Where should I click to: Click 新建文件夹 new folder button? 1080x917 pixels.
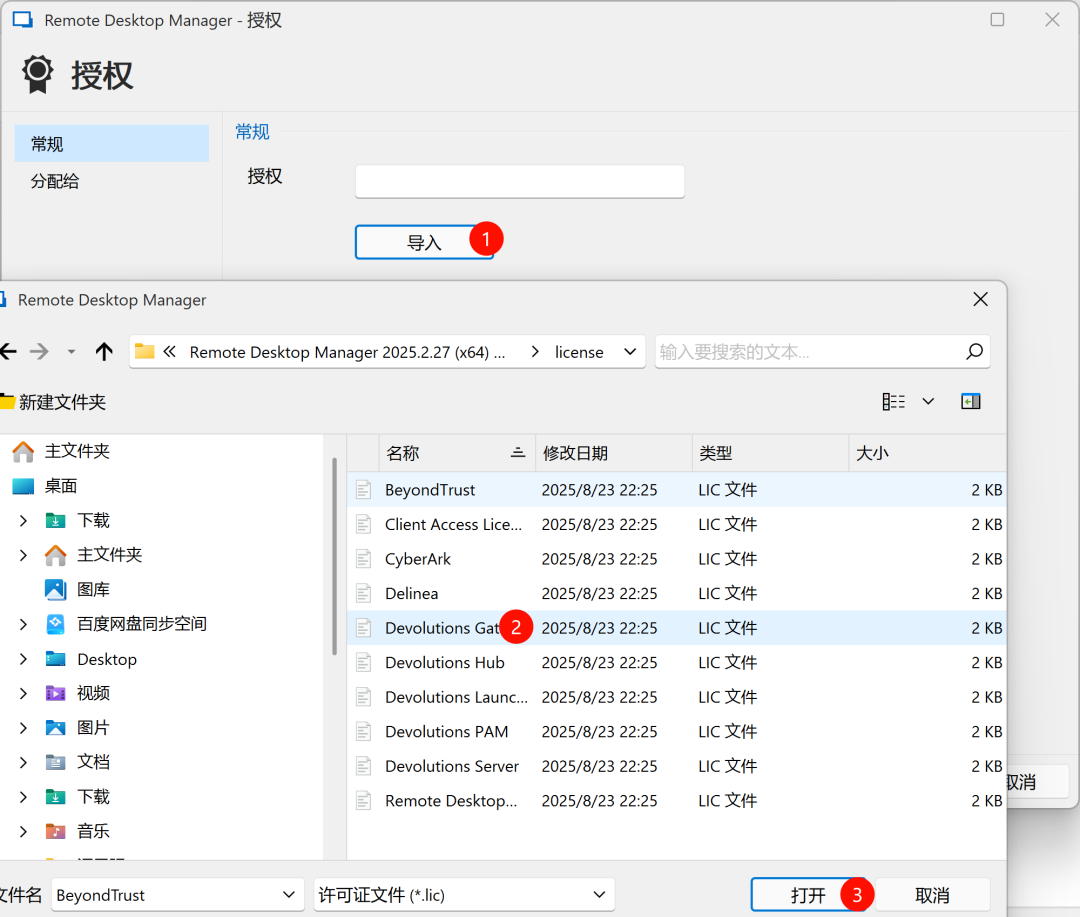[x=54, y=402]
